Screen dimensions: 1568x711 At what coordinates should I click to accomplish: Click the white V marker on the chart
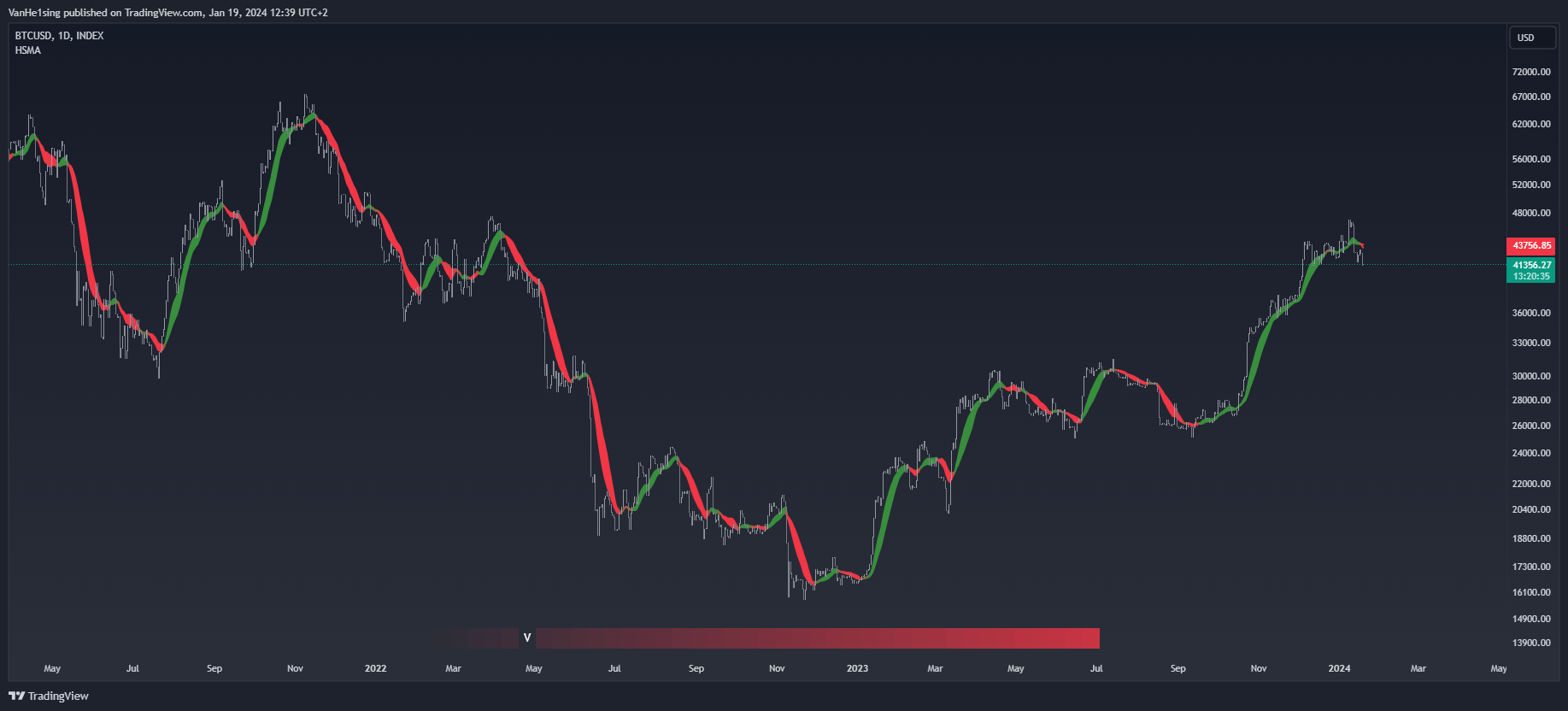527,638
